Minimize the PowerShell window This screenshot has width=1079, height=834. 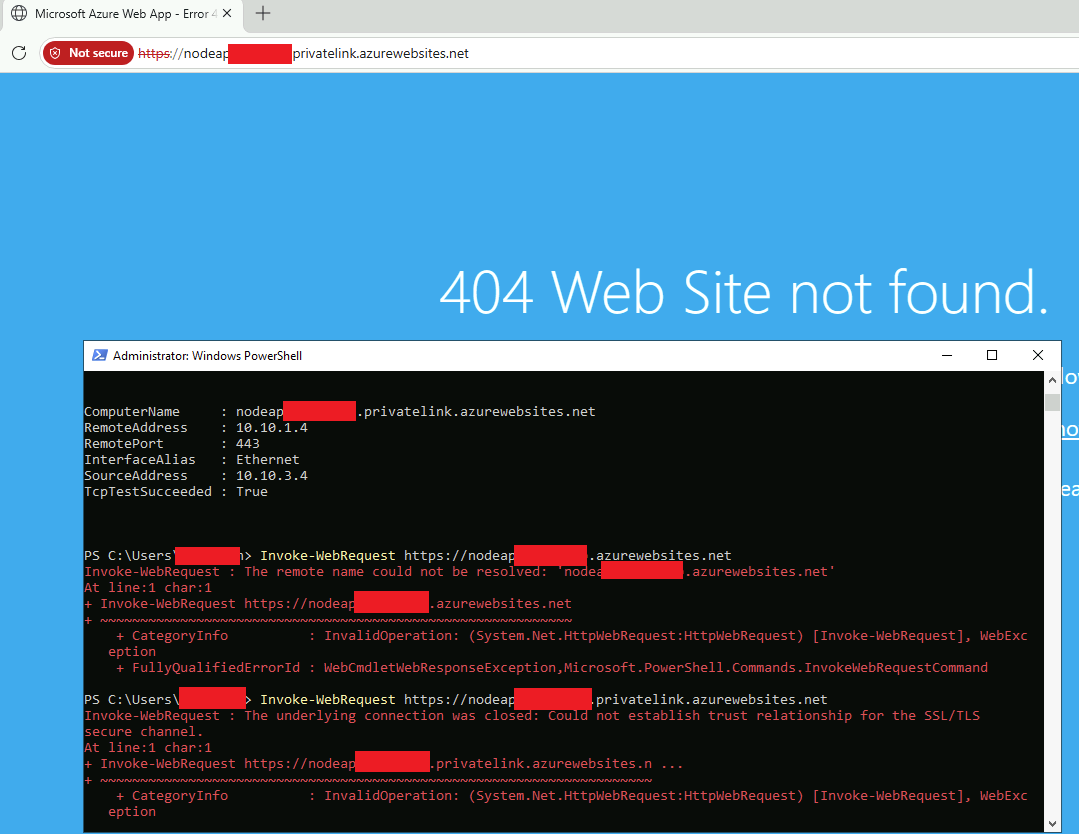(947, 355)
